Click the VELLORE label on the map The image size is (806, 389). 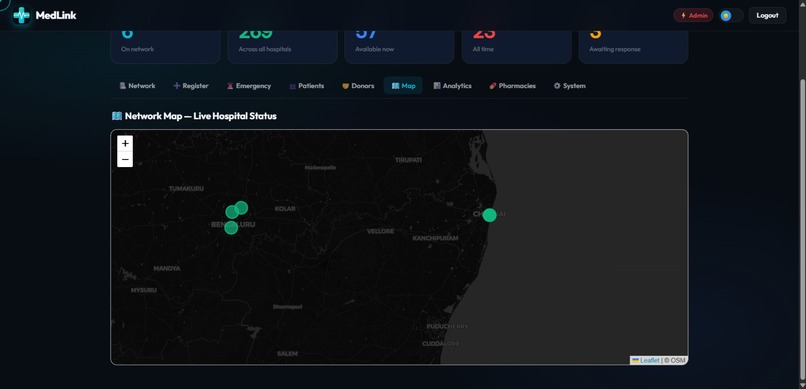380,231
